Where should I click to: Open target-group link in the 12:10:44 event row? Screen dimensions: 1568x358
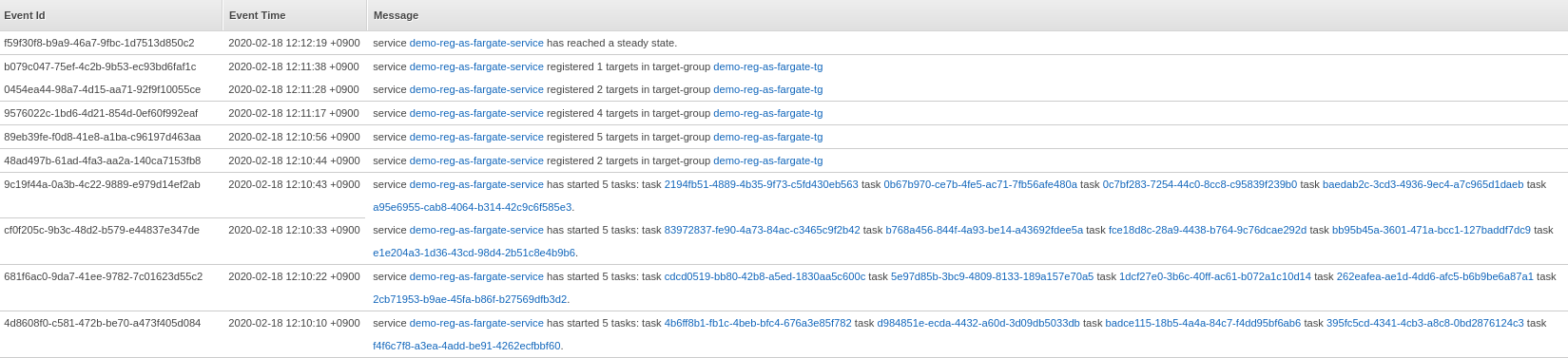pyautogui.click(x=767, y=160)
